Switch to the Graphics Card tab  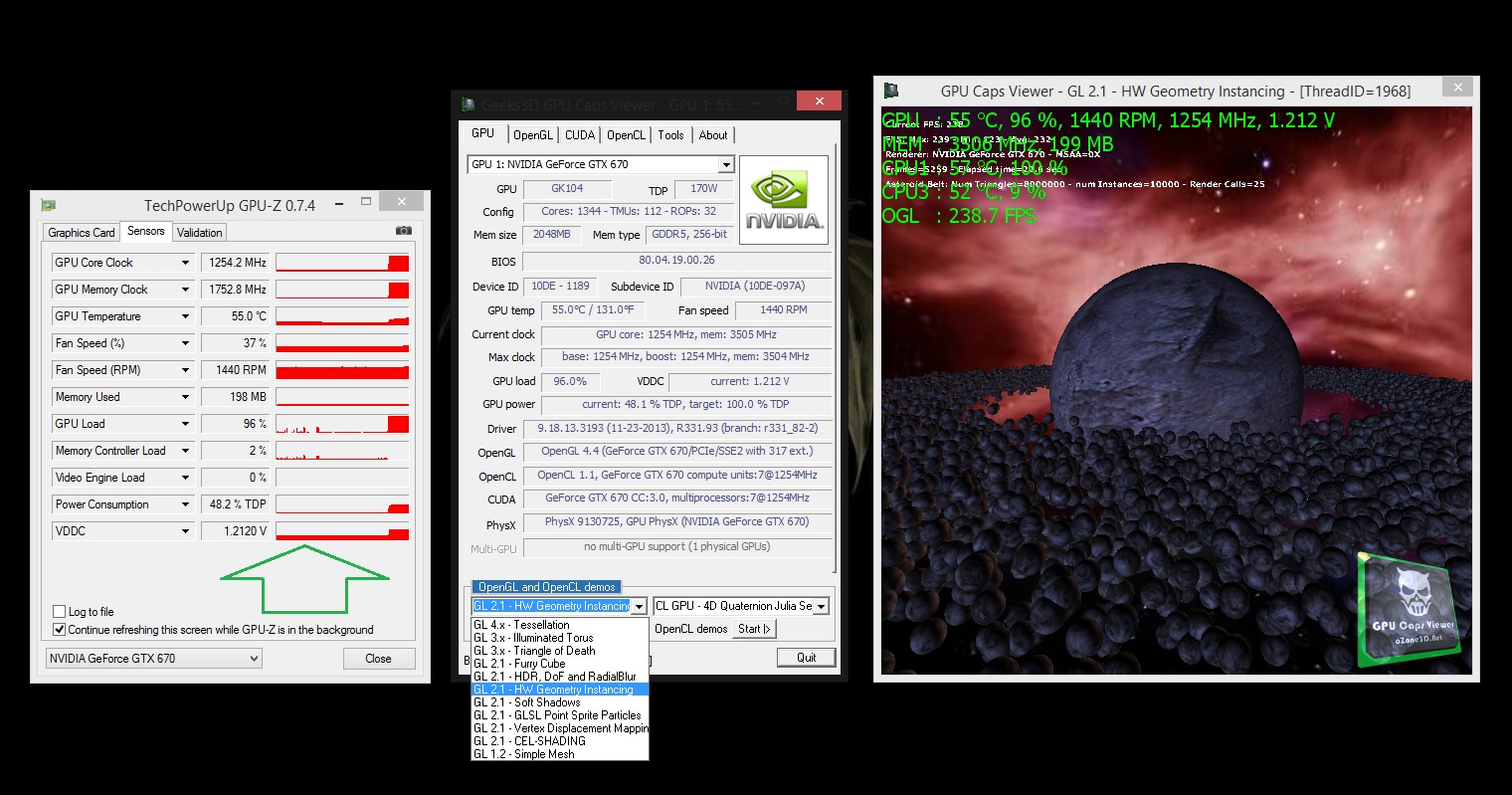[82, 233]
